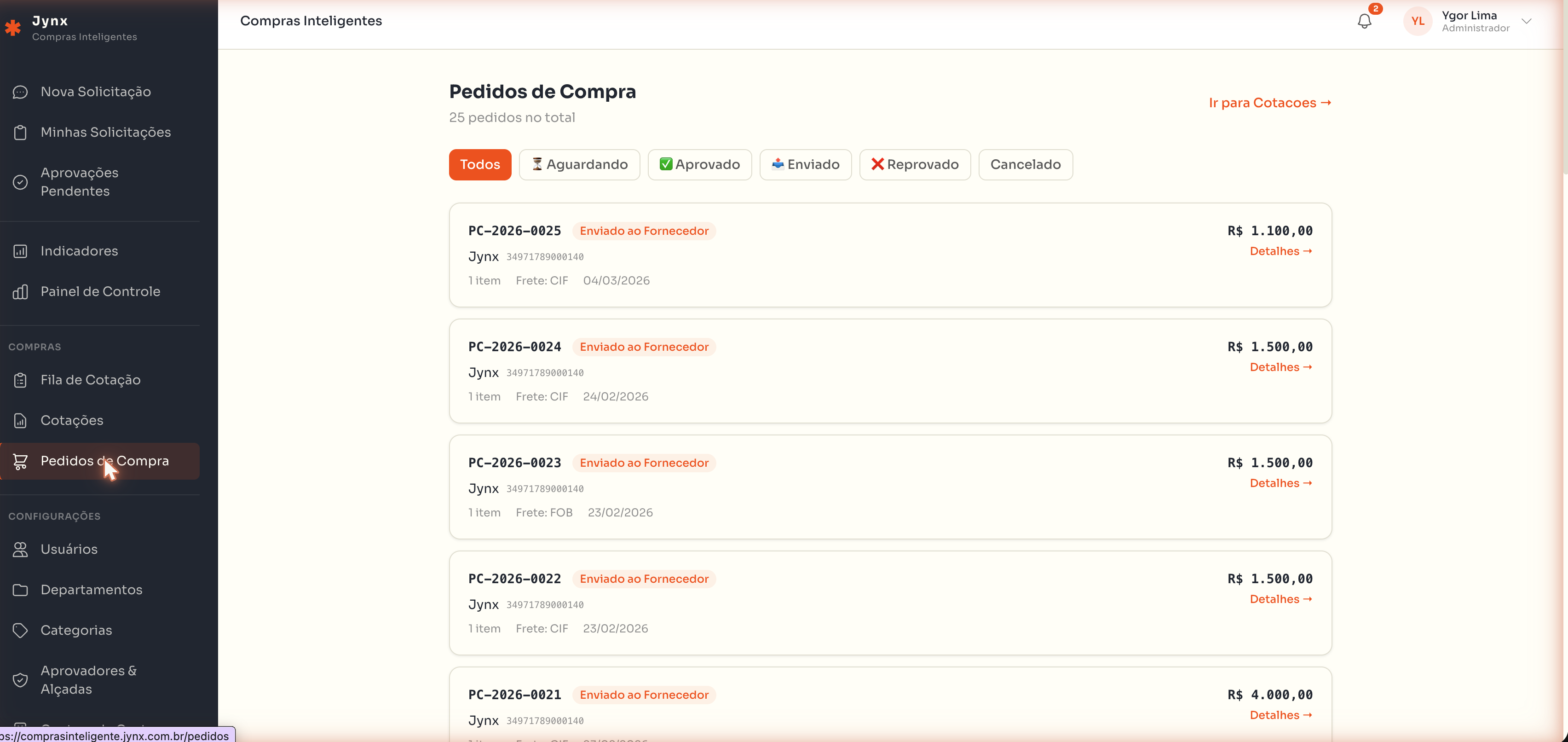This screenshot has height=742, width=1568.
Task: Open Detalhes for PC-2026-0021
Action: coord(1281,715)
